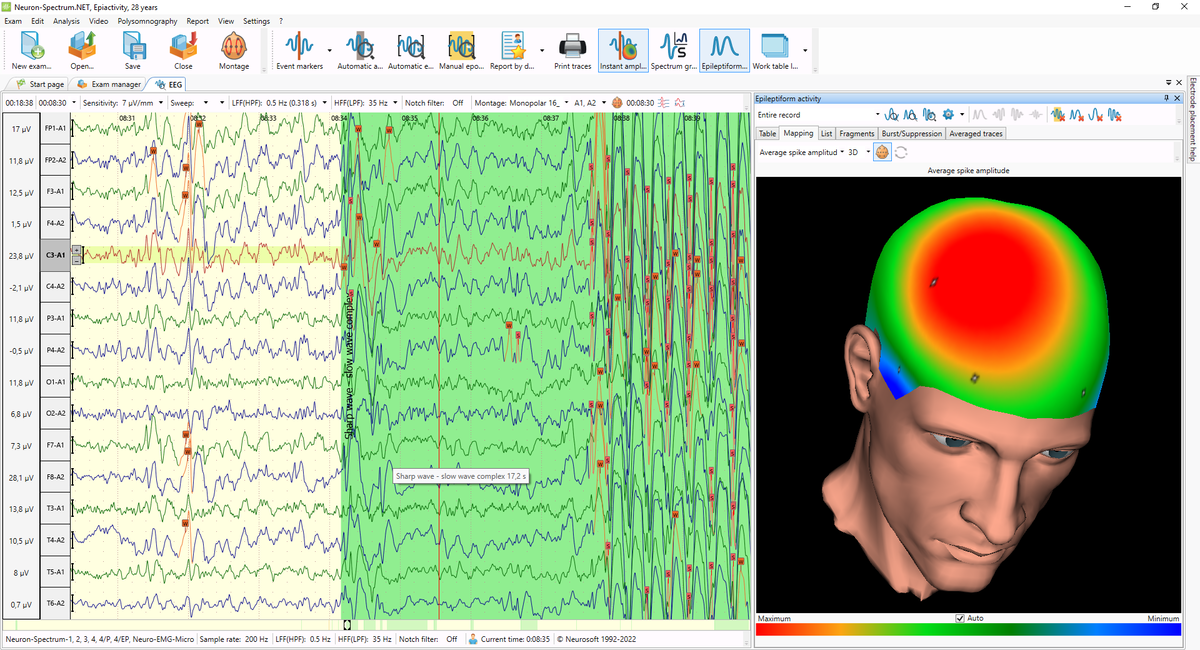Viewport: 1200px width, 650px height.
Task: Click the Close exam toolbar icon
Action: pos(183,51)
